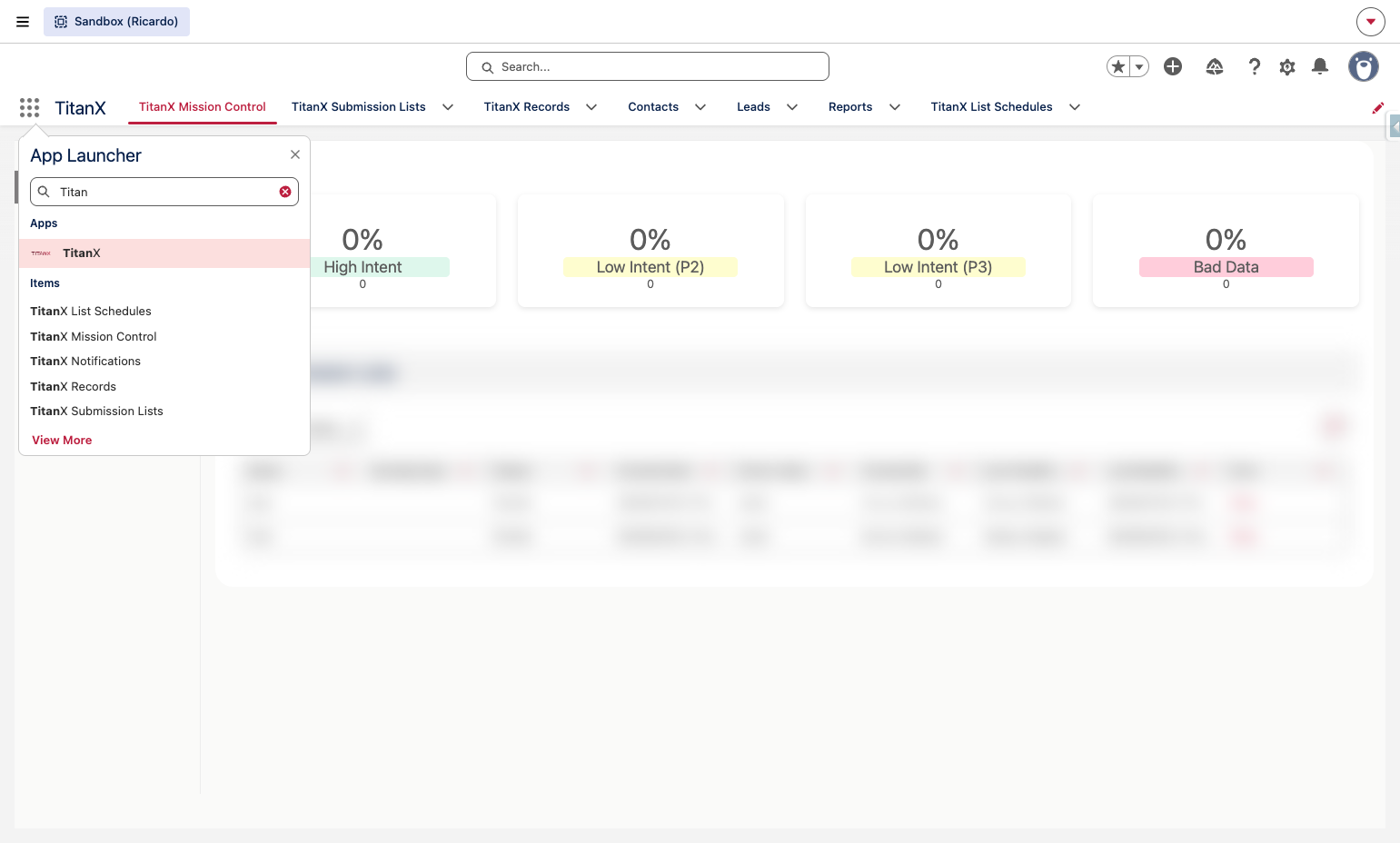The image size is (1400, 843).
Task: Open TitanX List Schedules item in launcher
Action: pos(91,312)
